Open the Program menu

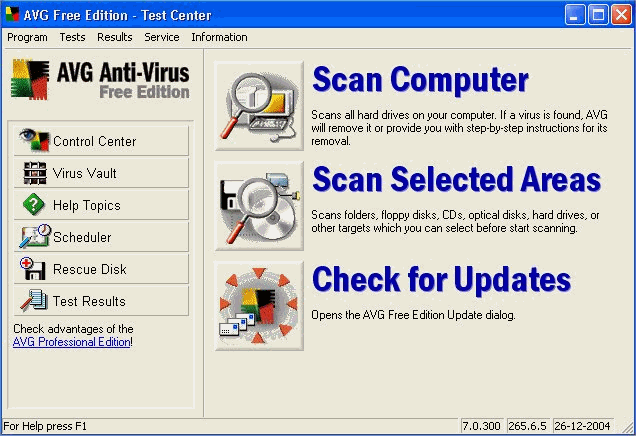point(27,37)
